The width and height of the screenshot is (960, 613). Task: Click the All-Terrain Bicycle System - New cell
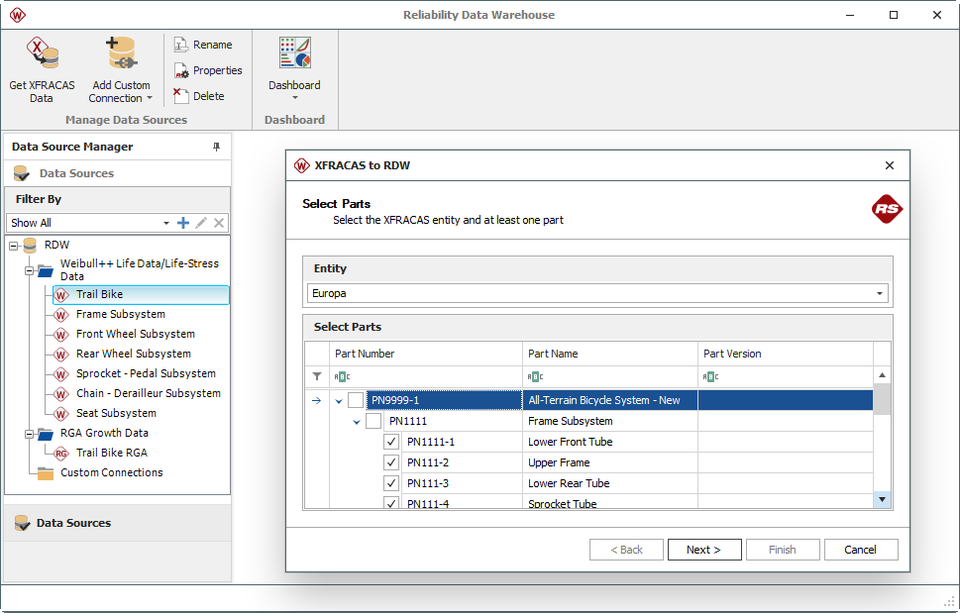coord(610,401)
